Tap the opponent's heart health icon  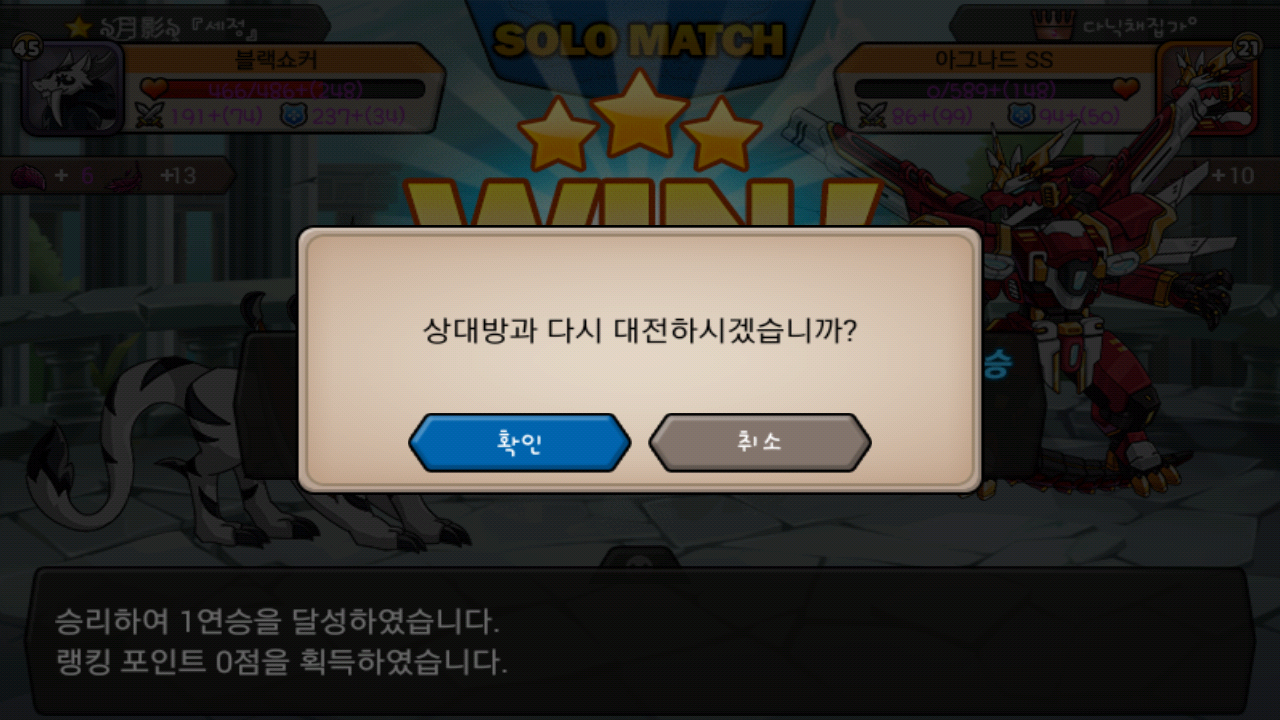pyautogui.click(x=1126, y=88)
